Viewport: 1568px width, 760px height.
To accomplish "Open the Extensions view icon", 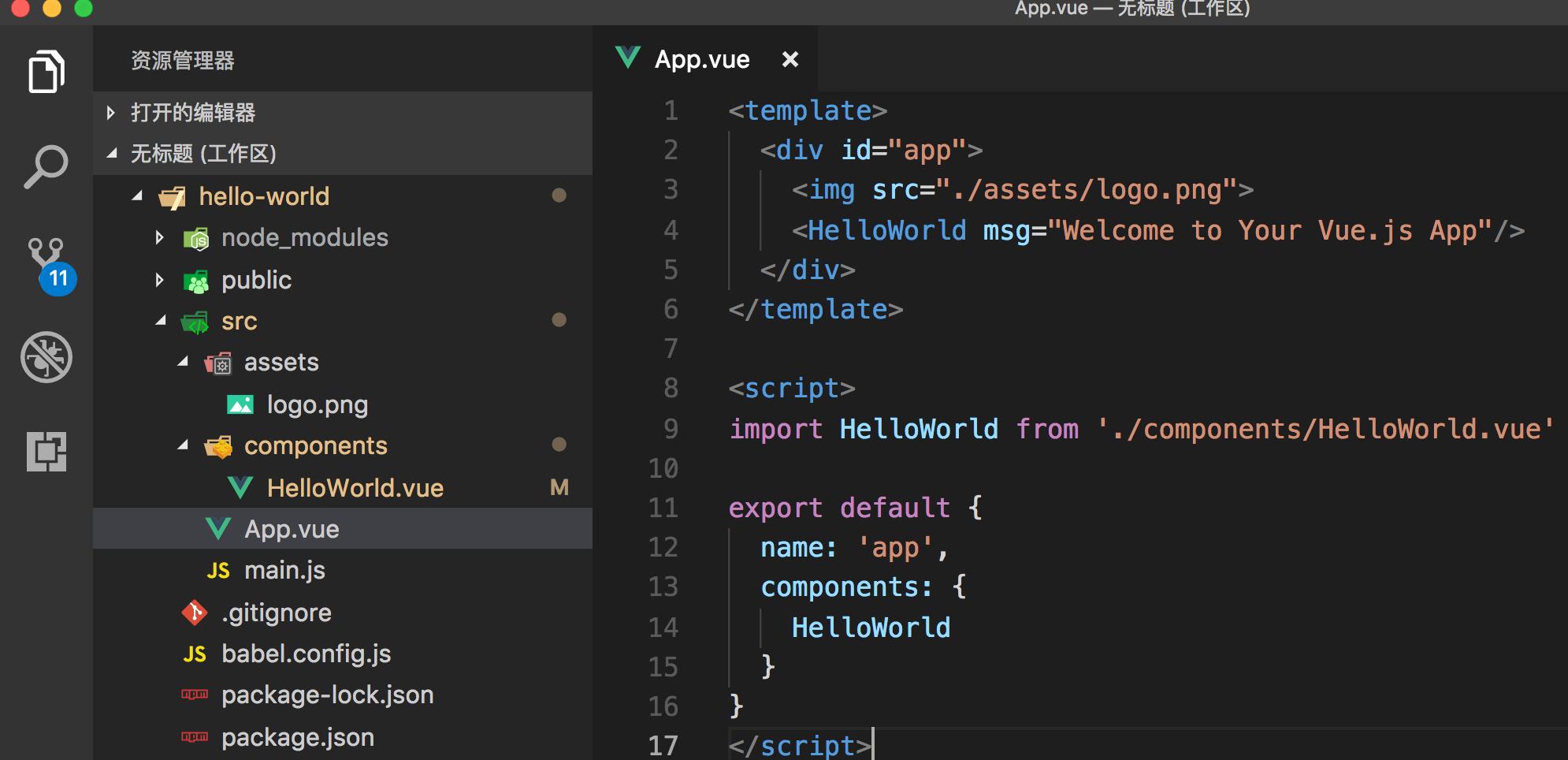I will click(46, 452).
